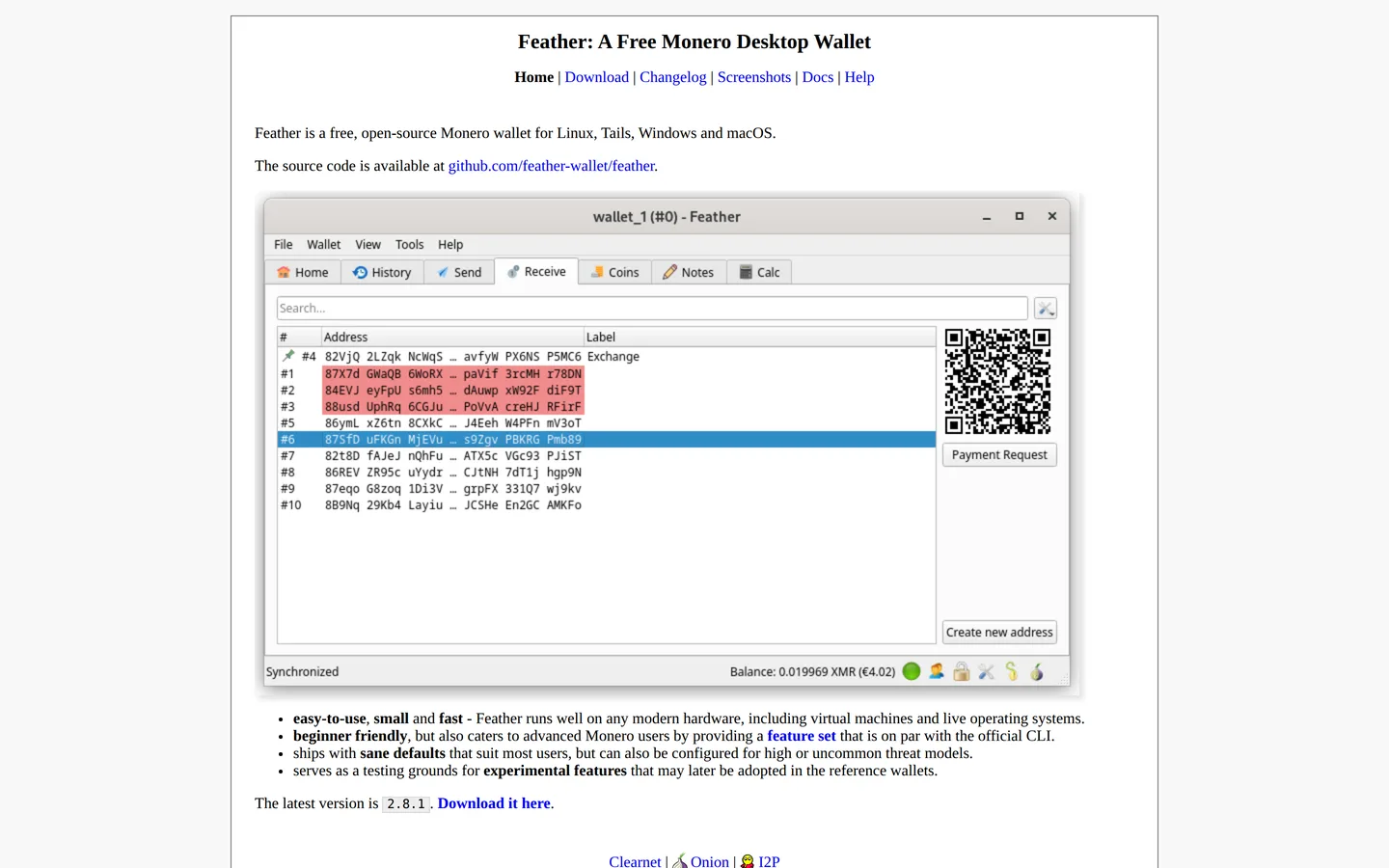Close the Feather wallet window
Viewport: 1389px width, 868px height.
tap(1052, 217)
